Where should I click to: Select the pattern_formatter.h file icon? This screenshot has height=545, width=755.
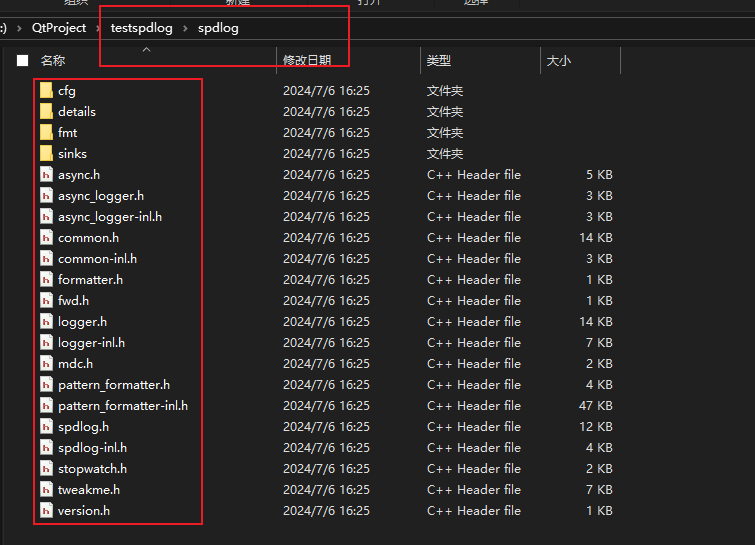coord(46,385)
